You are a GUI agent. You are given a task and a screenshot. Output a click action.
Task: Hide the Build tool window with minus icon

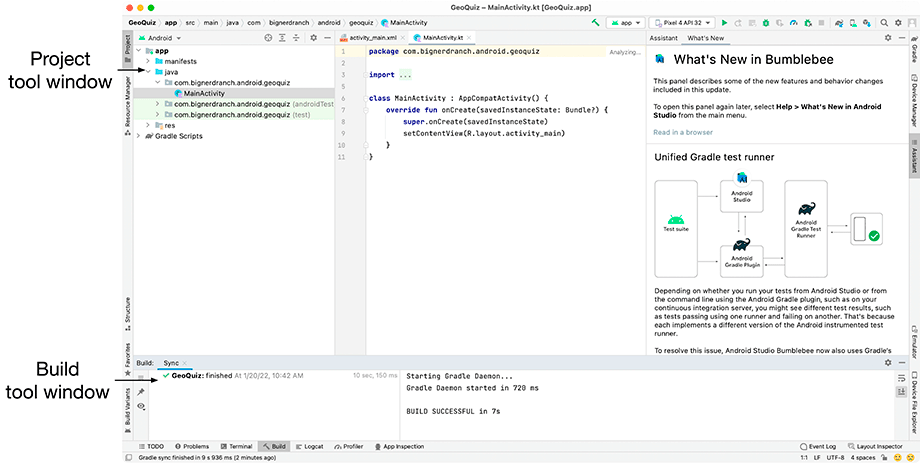pyautogui.click(x=902, y=363)
